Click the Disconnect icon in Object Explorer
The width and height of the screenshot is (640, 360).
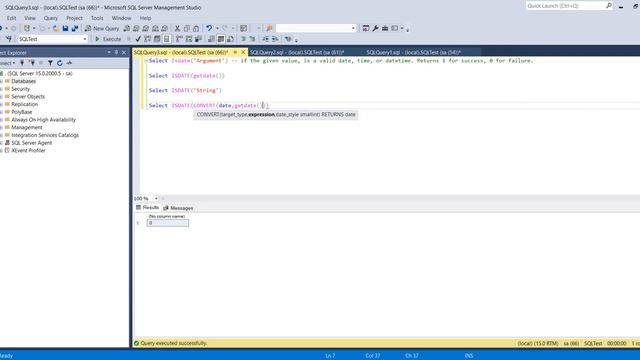click(32, 63)
